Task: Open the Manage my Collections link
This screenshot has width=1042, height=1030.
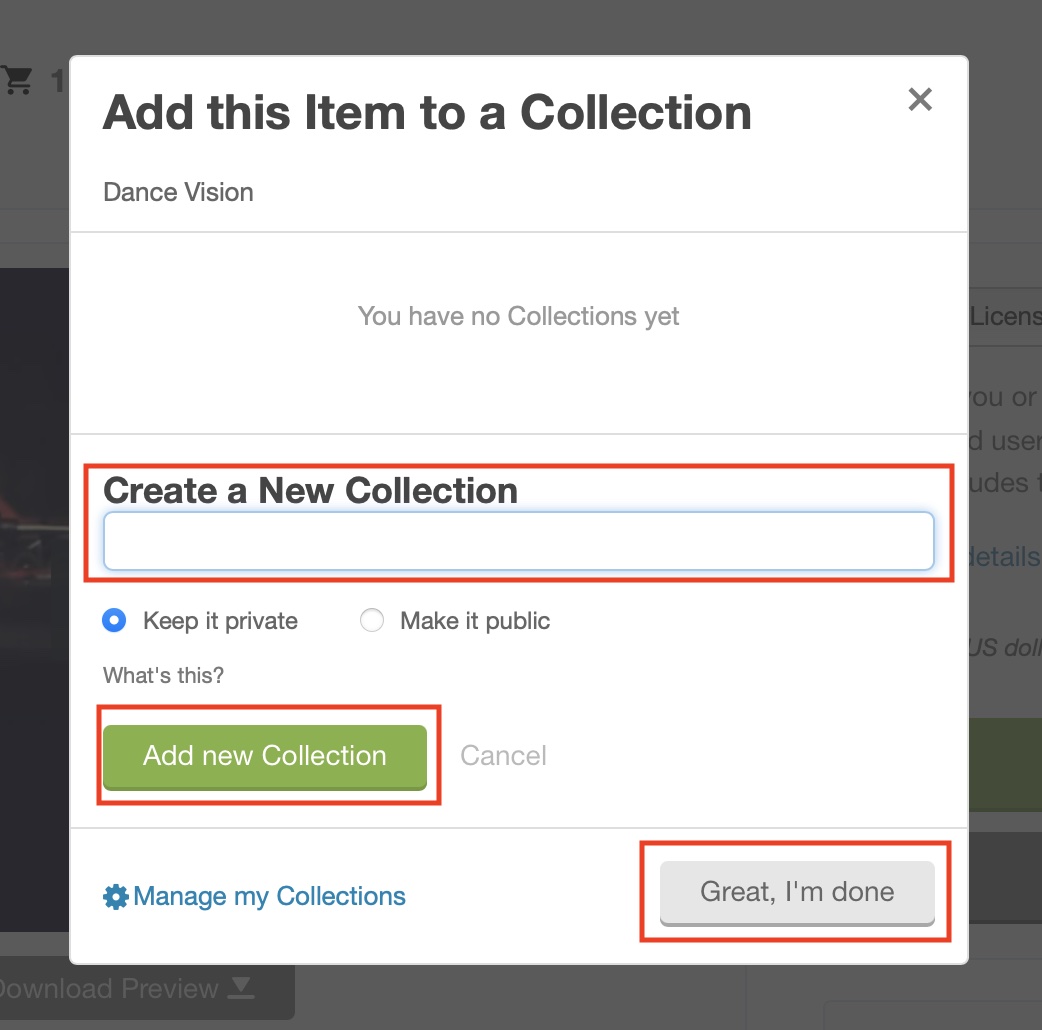Action: (269, 896)
